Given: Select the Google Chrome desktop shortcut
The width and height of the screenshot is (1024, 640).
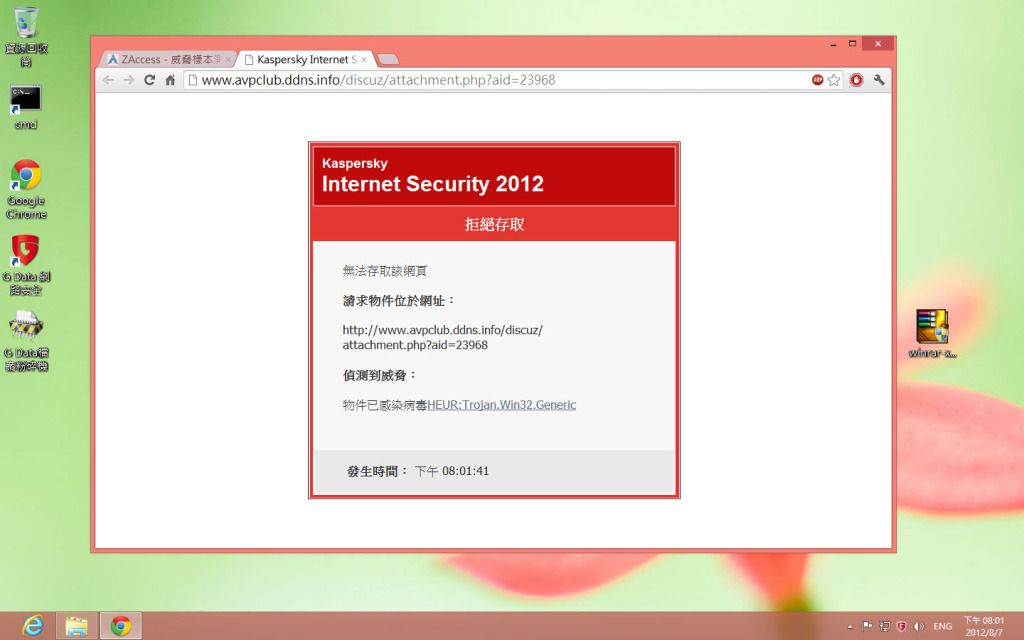Looking at the screenshot, I should [26, 189].
